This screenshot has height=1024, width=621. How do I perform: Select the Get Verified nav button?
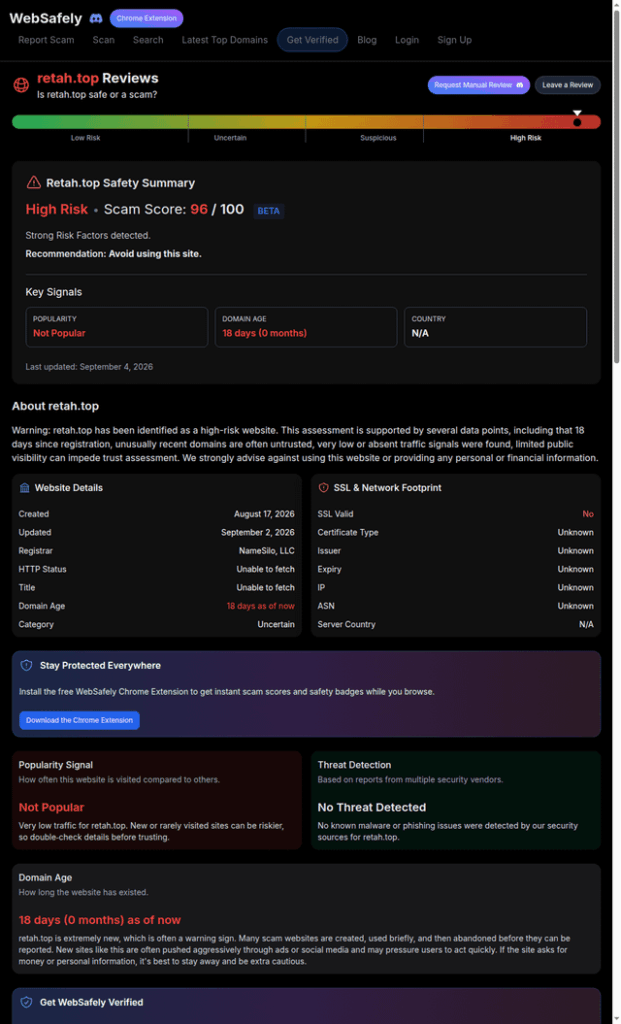click(x=313, y=40)
